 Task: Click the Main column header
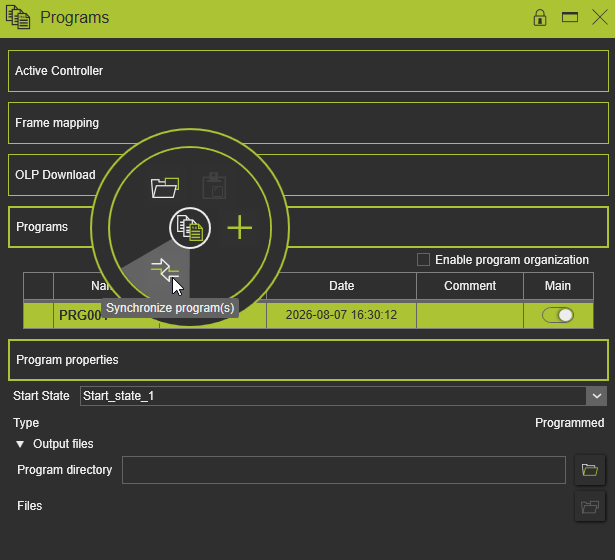558,286
